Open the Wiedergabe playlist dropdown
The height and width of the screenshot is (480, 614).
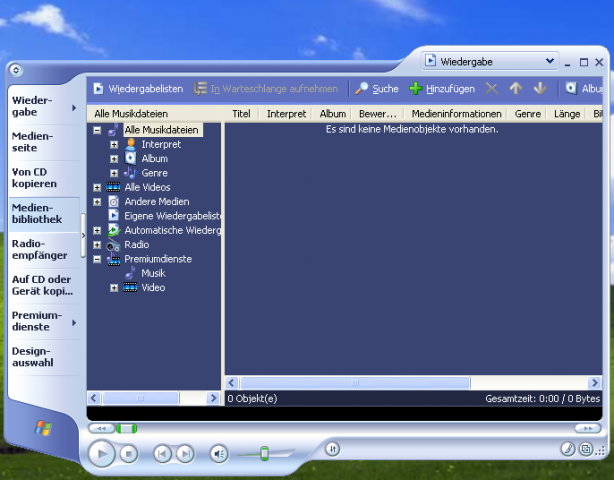point(490,61)
